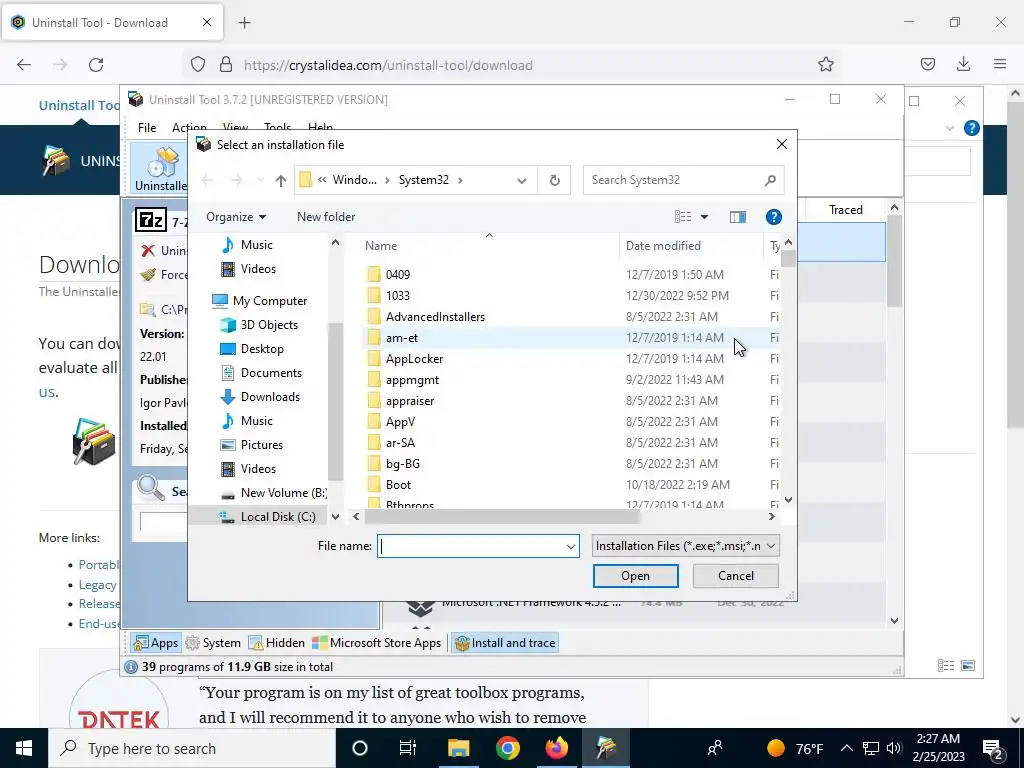Open the recent locations dropdown arrow

point(260,181)
